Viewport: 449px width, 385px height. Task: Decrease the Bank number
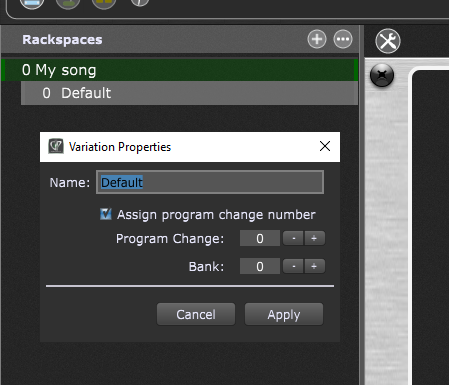293,266
